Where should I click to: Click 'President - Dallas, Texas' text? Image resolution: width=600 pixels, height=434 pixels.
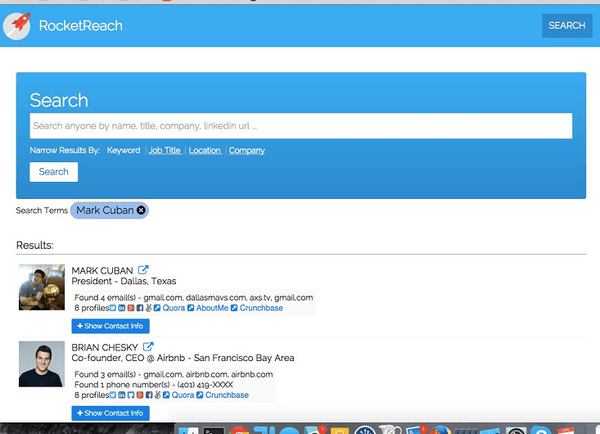pos(124,281)
